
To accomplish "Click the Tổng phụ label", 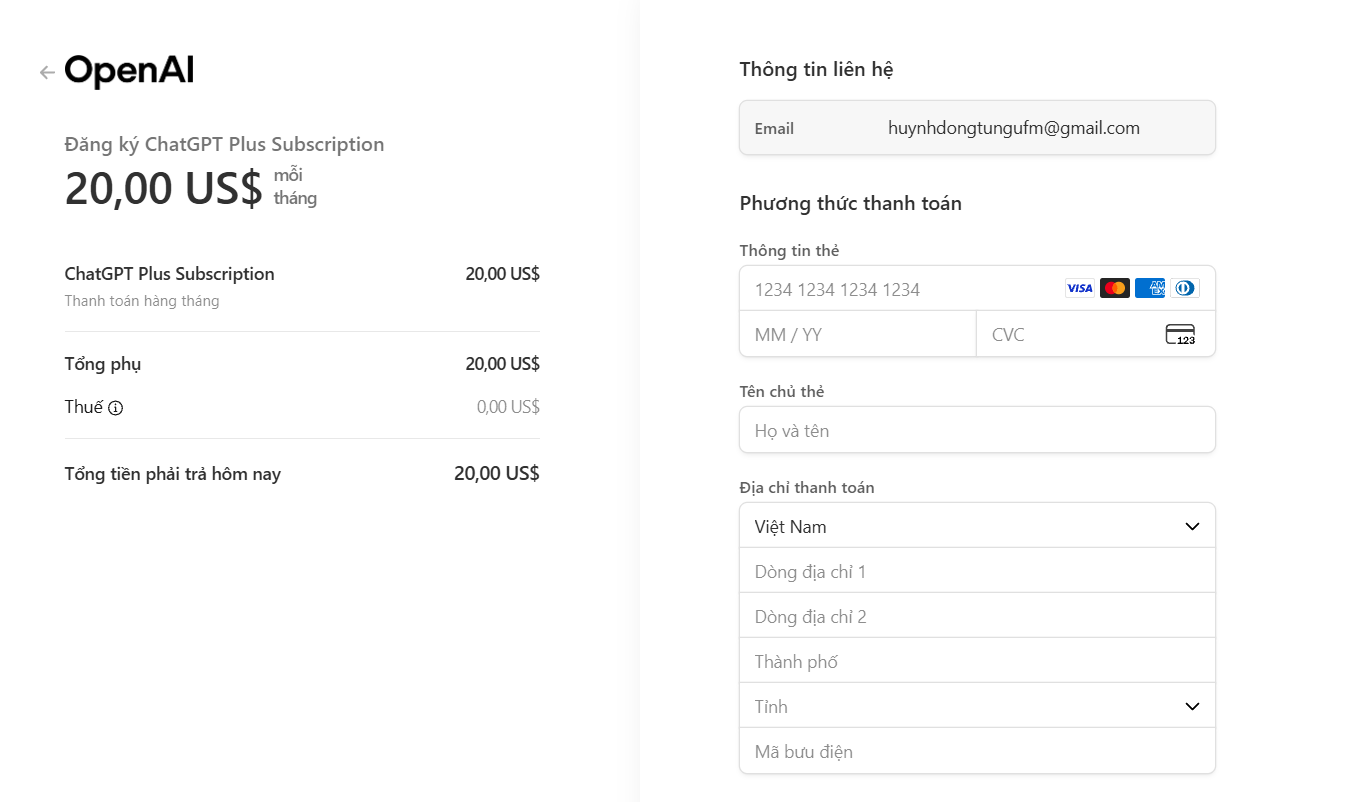I will click(103, 364).
